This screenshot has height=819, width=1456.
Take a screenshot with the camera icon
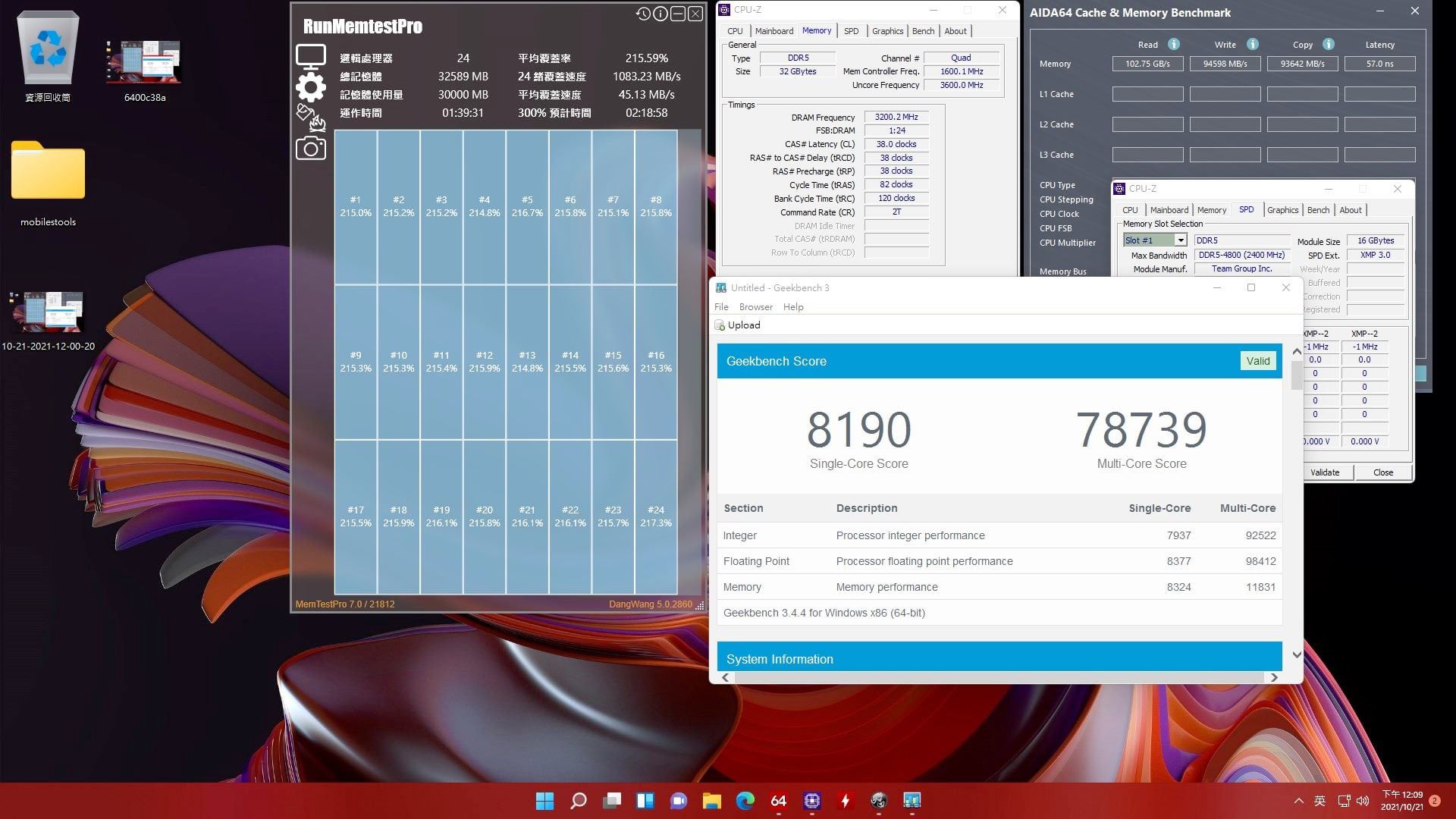[311, 148]
